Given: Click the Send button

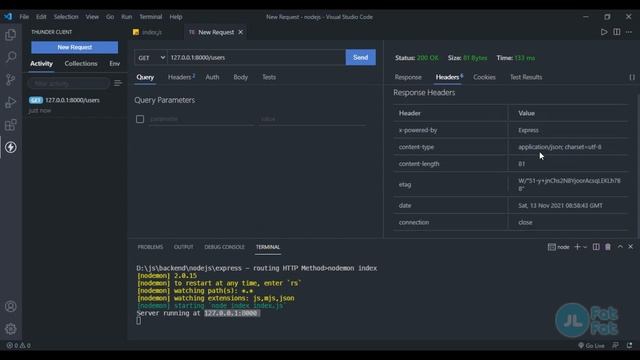Looking at the screenshot, I should (x=360, y=58).
